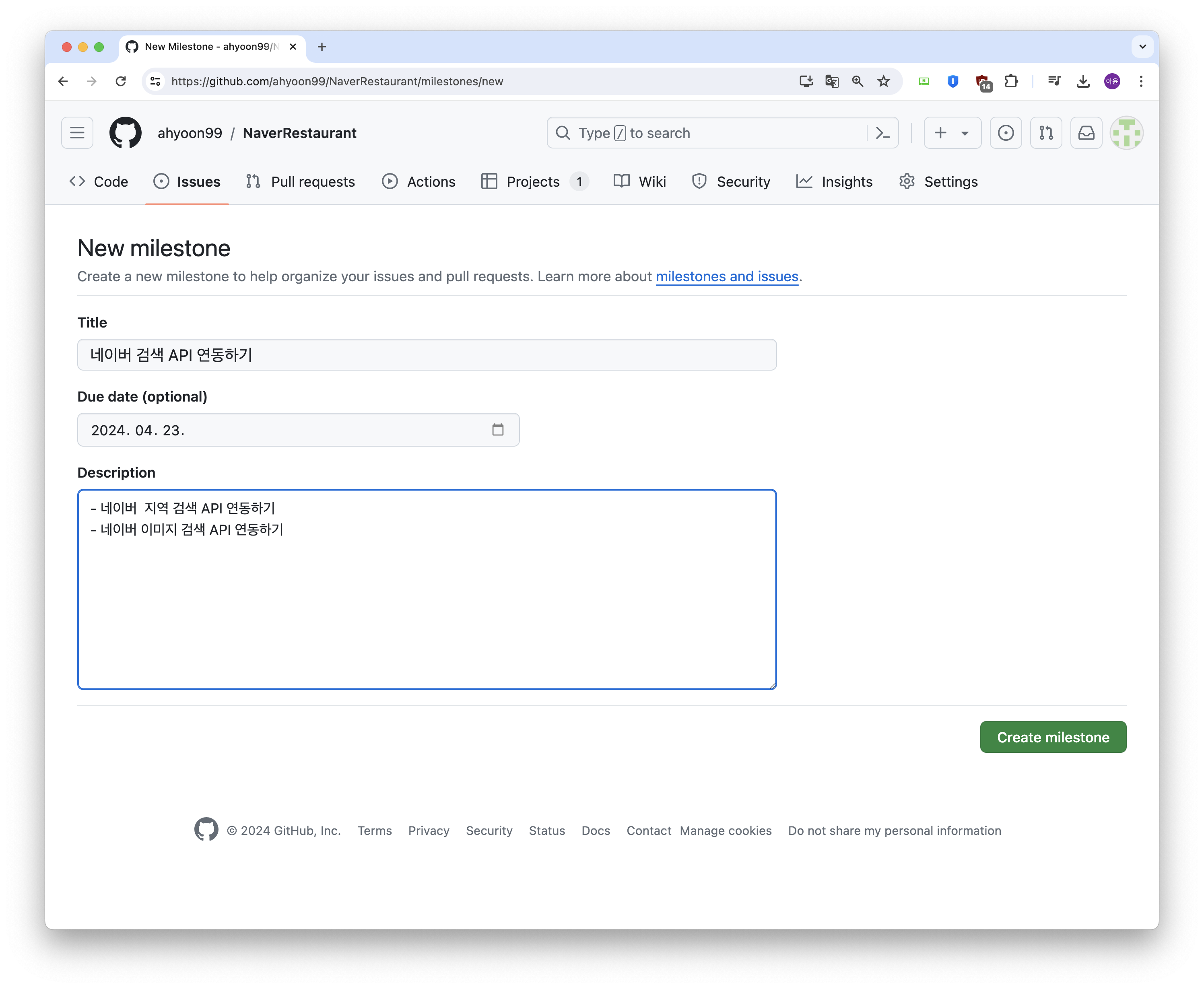Click Google Translate icon in address bar
Image resolution: width=1204 pixels, height=989 pixels.
[x=832, y=81]
